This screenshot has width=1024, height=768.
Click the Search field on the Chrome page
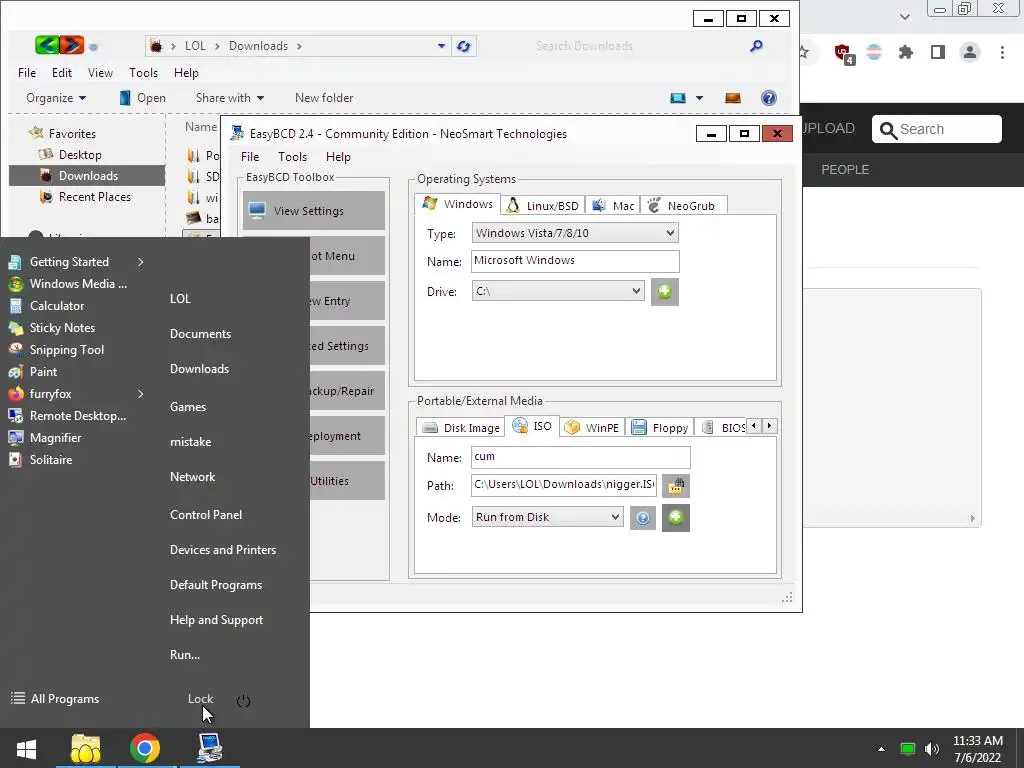click(x=936, y=129)
